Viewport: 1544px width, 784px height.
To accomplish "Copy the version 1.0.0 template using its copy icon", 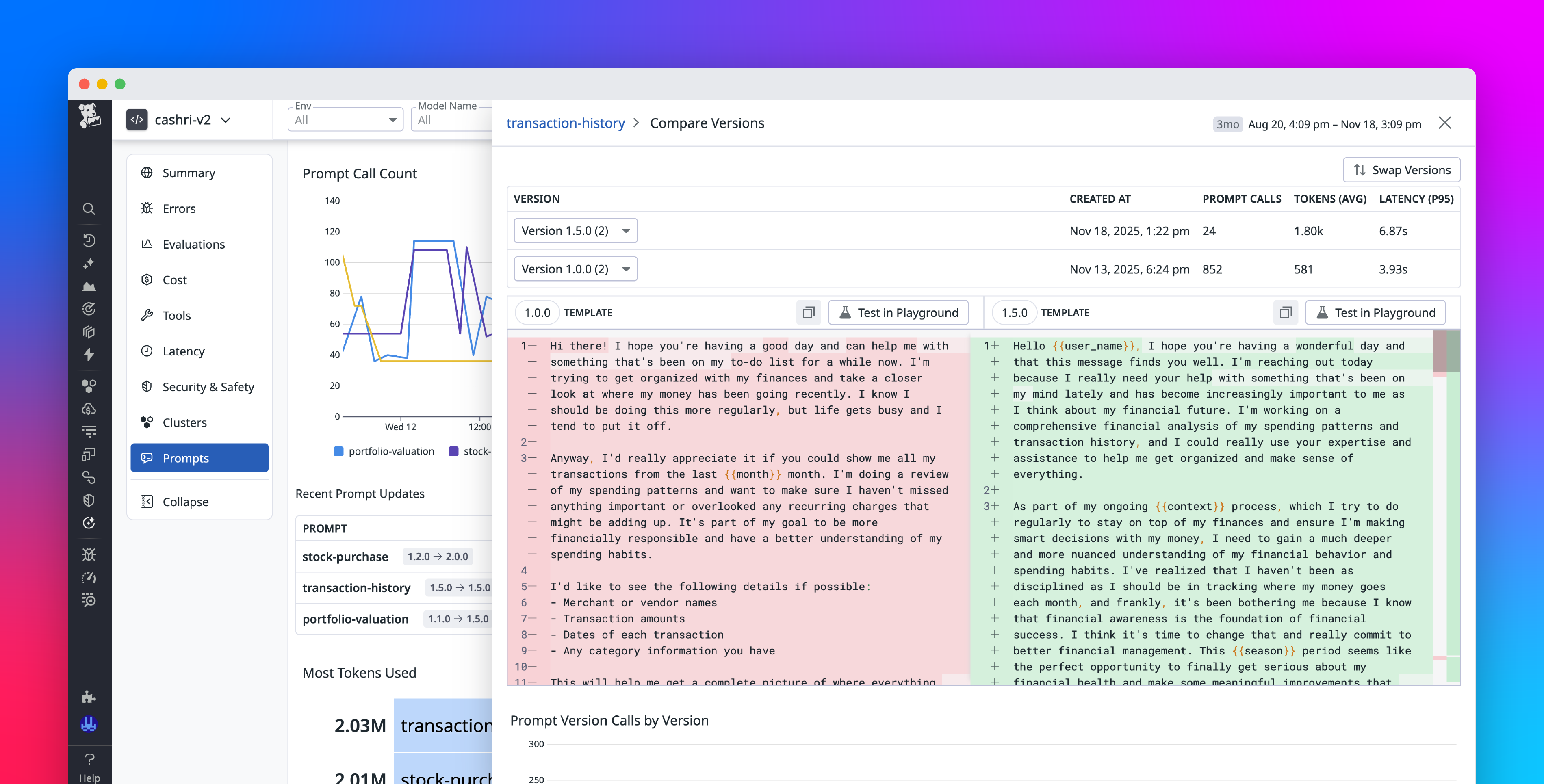I will click(809, 312).
